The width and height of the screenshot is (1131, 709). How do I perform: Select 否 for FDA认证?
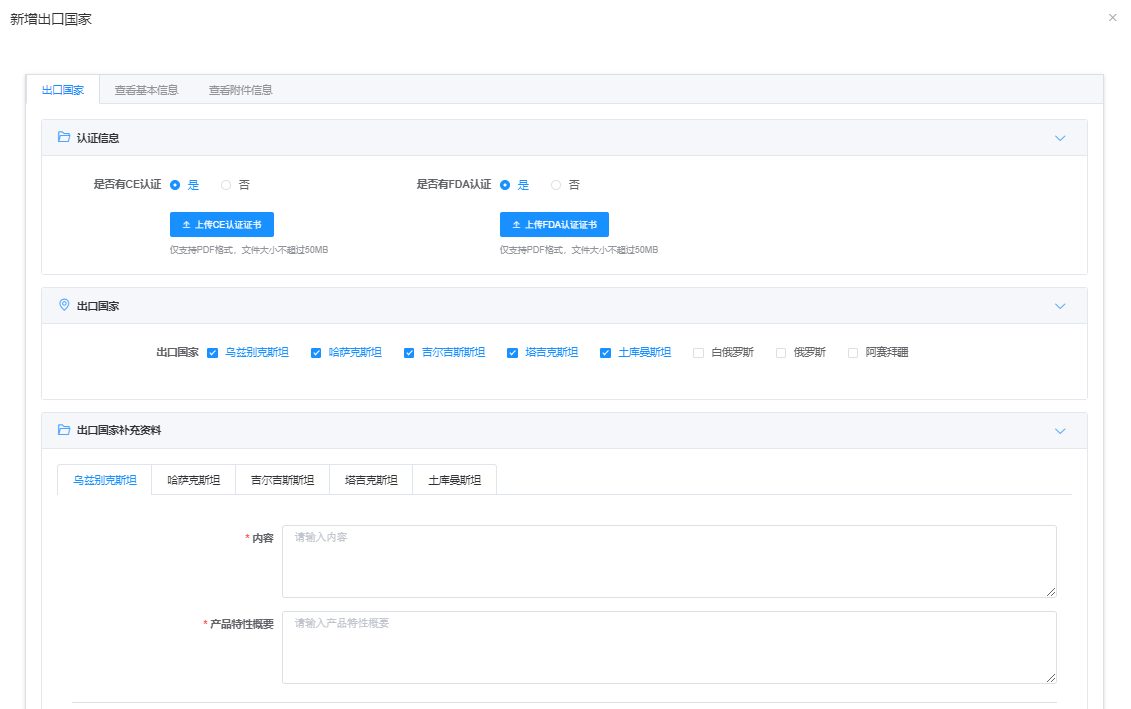pyautogui.click(x=555, y=185)
